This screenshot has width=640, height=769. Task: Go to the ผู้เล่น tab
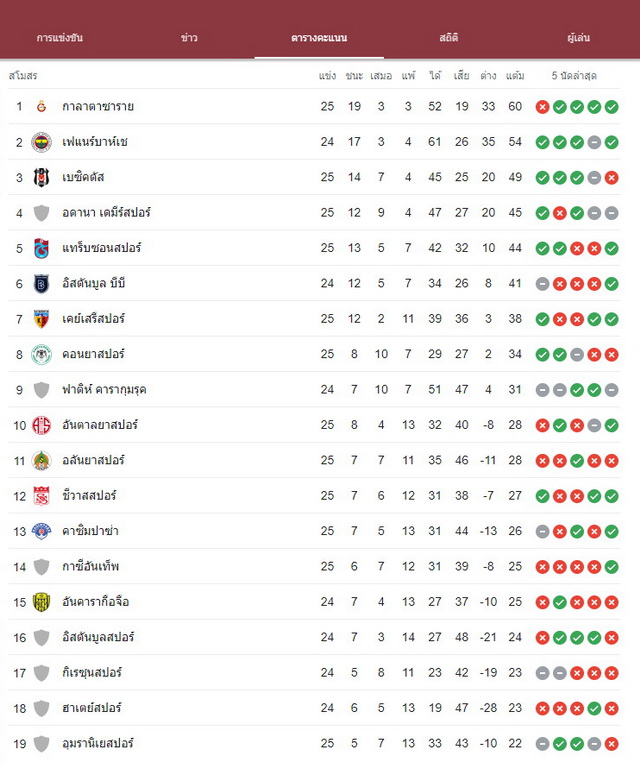click(x=579, y=38)
